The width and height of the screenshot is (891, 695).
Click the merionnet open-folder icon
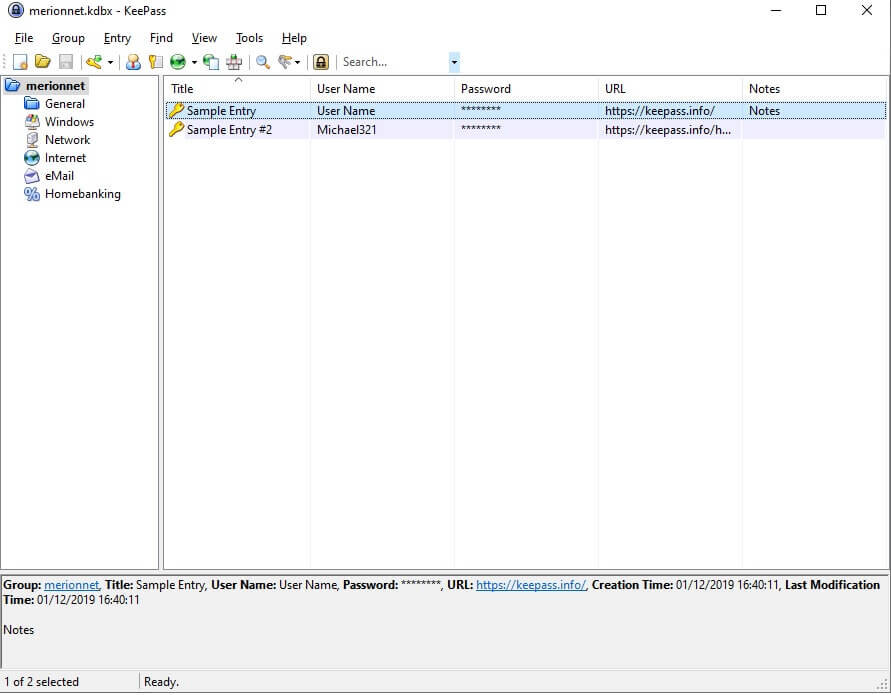coord(13,86)
